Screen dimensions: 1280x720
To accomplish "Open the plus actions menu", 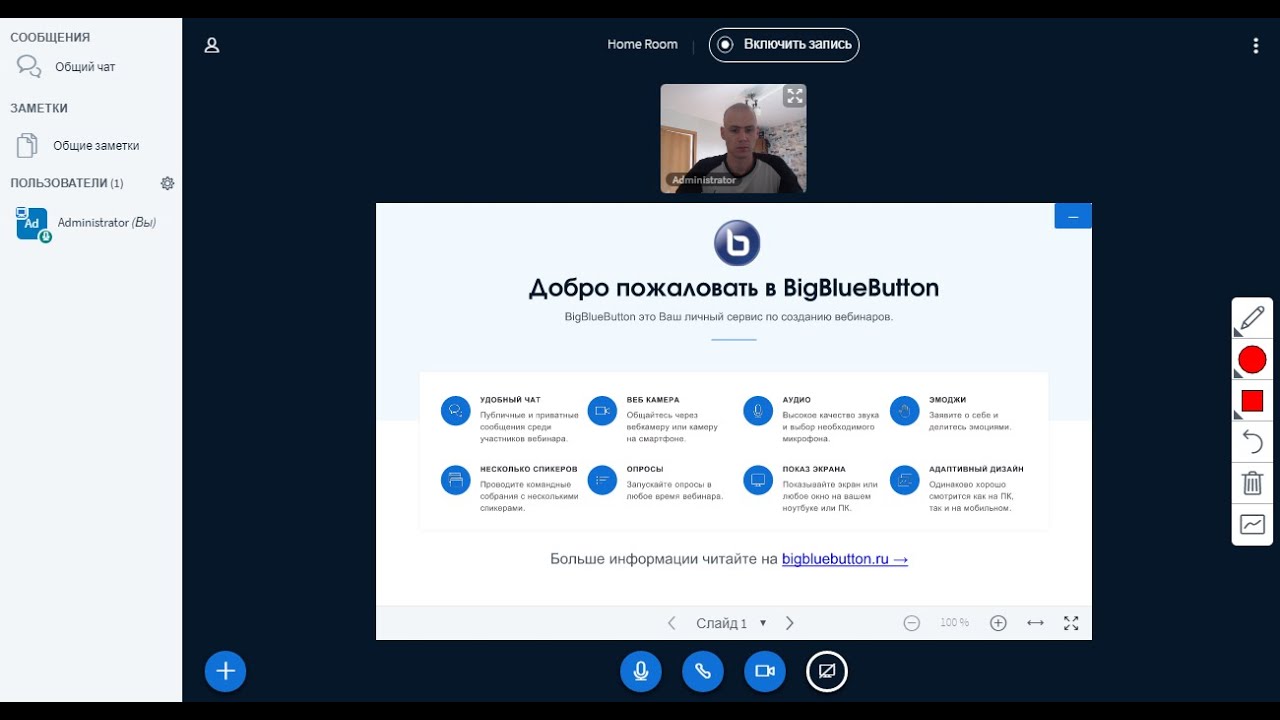I will [x=225, y=671].
